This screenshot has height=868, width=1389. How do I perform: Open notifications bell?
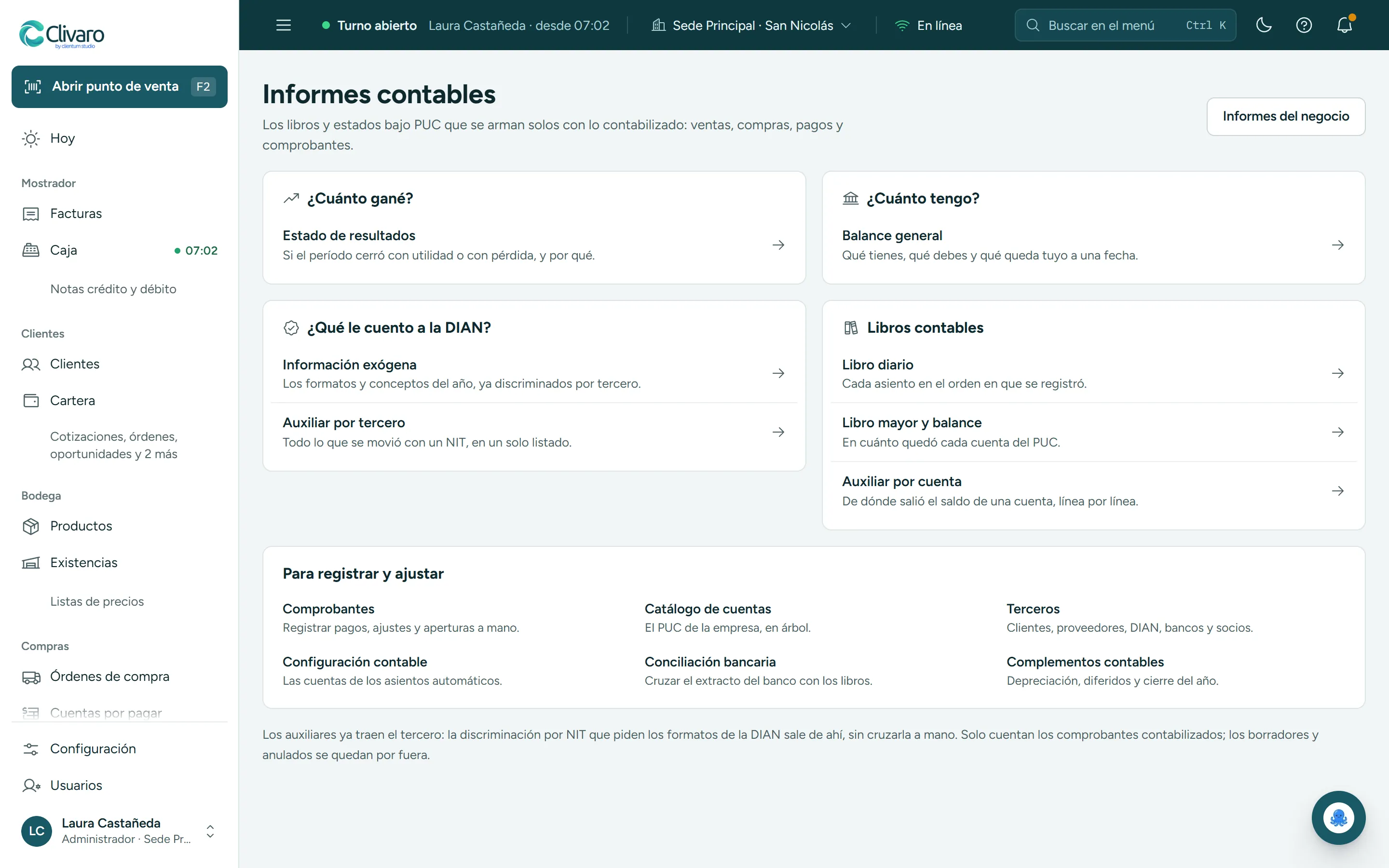pyautogui.click(x=1344, y=25)
